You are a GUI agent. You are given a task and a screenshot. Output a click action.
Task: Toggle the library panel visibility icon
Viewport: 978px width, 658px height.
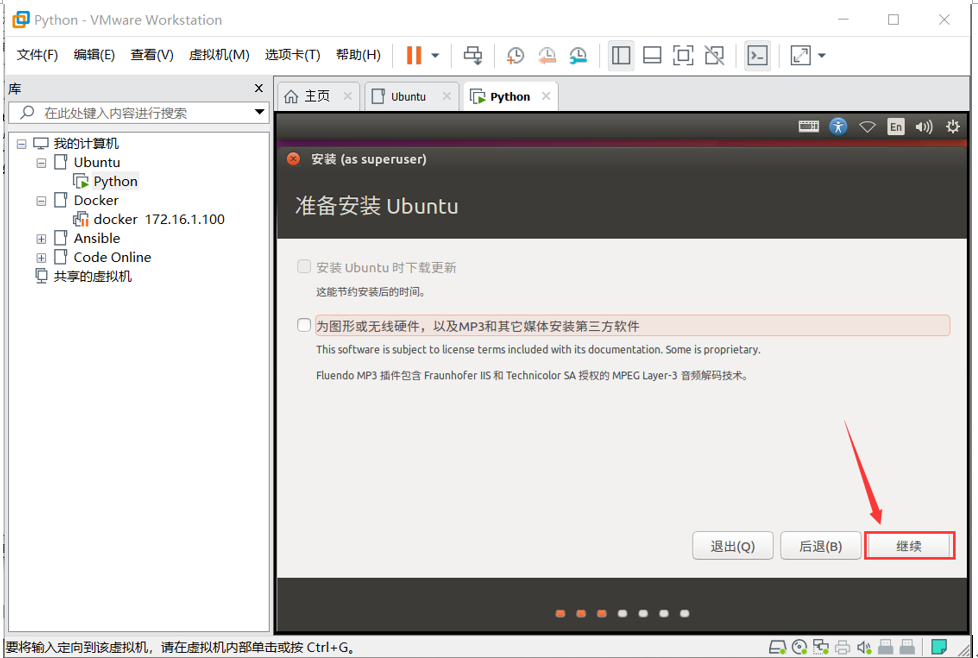coord(621,55)
